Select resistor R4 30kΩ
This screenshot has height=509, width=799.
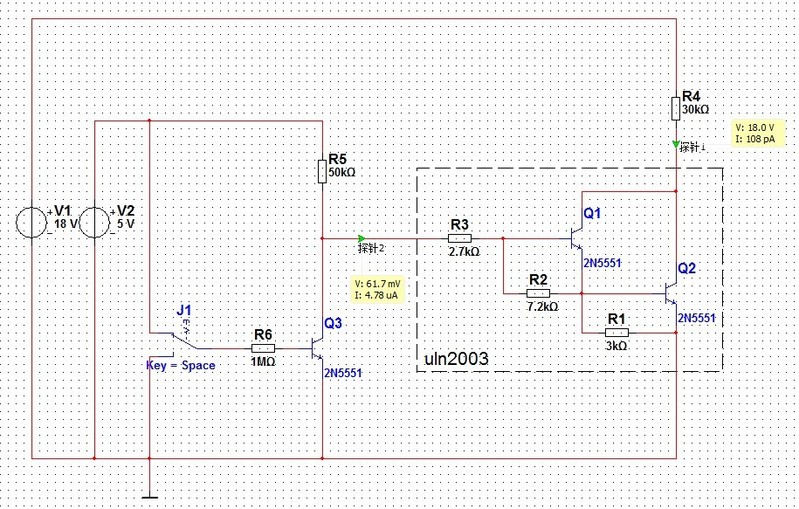[677, 108]
